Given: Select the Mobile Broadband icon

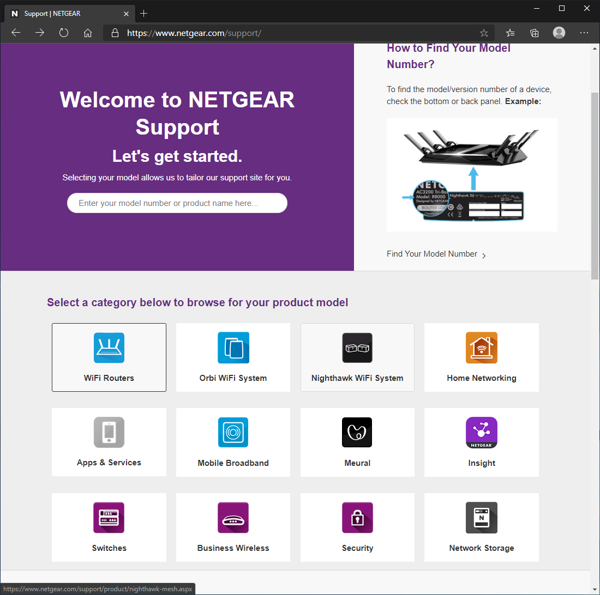Looking at the screenshot, I should (x=233, y=432).
